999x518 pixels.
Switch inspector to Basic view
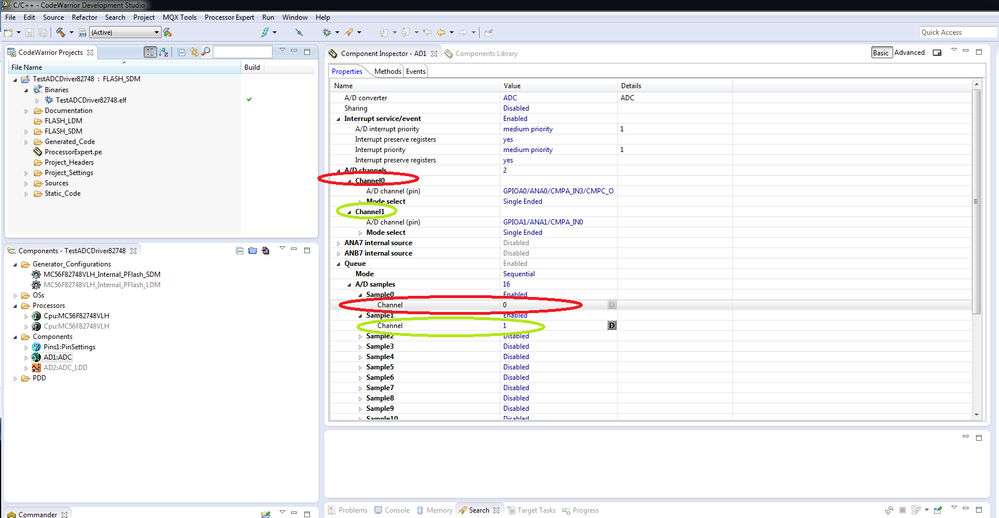pyautogui.click(x=880, y=53)
